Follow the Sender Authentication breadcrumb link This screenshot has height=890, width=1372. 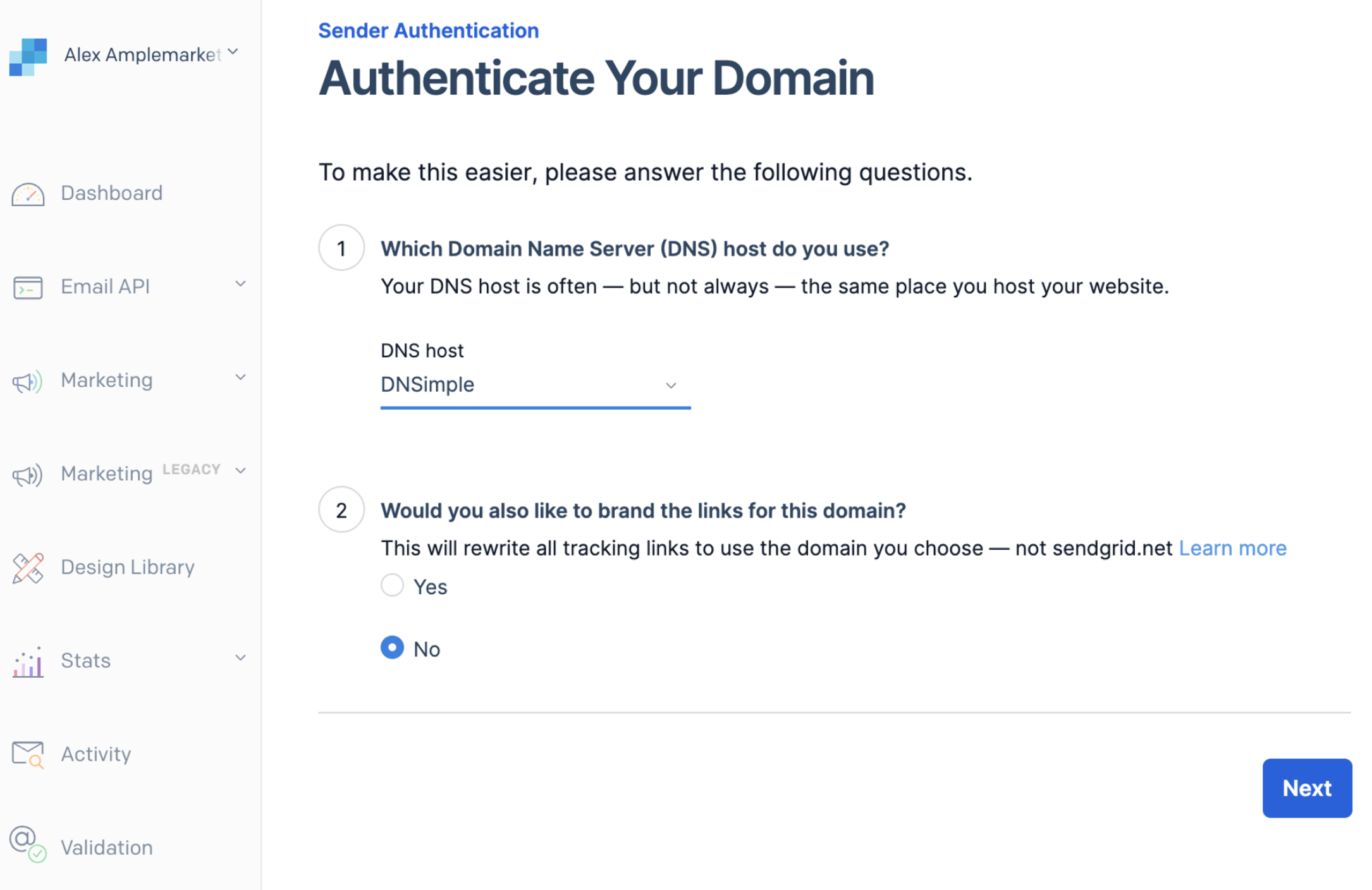point(428,30)
